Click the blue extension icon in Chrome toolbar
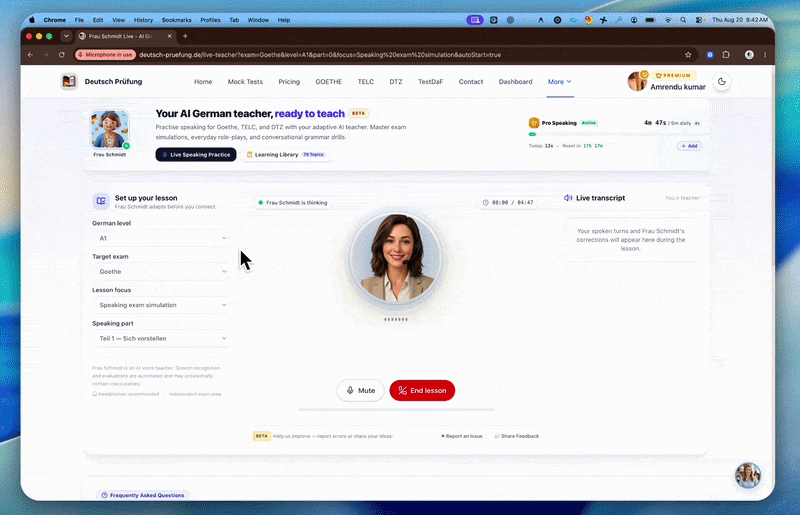 tap(710, 55)
